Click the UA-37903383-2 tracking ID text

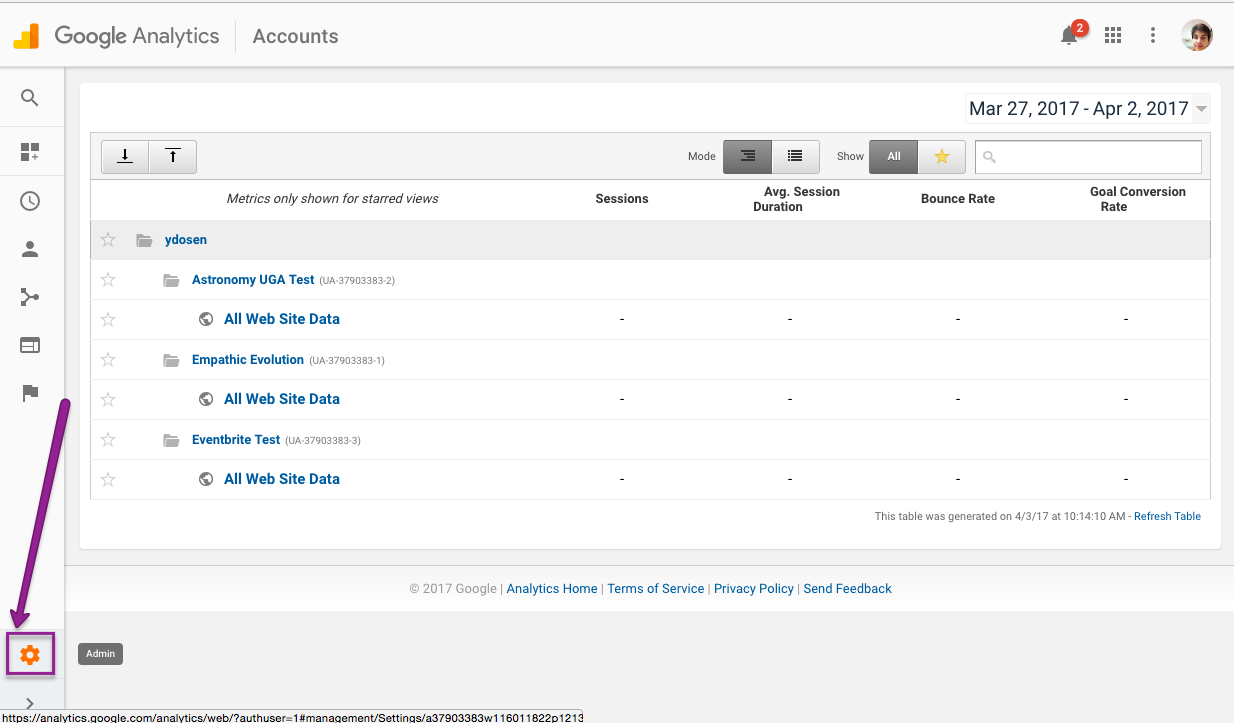pos(357,281)
